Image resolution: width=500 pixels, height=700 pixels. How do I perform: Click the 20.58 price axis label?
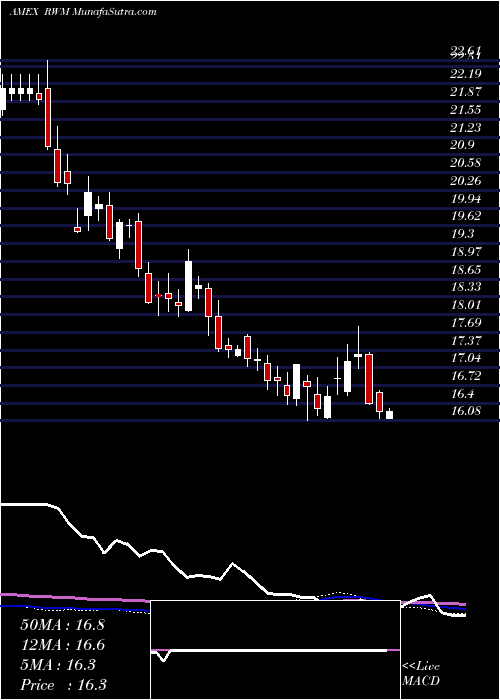coord(466,163)
